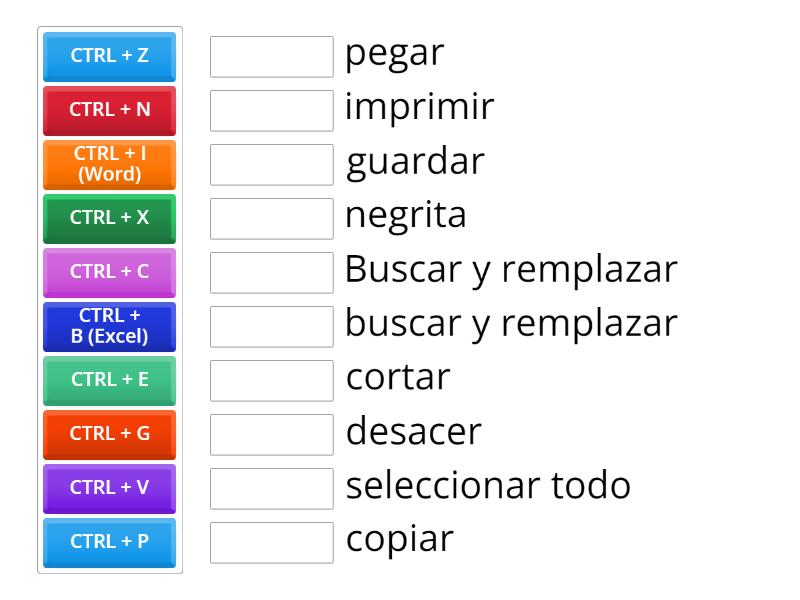Click the label desacer
800x600 pixels.
(x=412, y=431)
